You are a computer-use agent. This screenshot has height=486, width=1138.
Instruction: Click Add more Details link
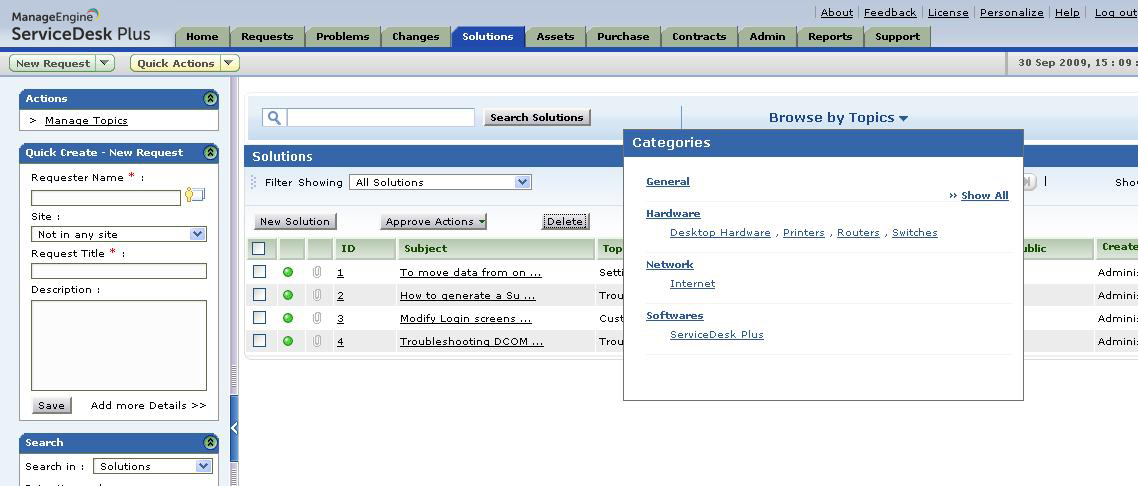148,405
